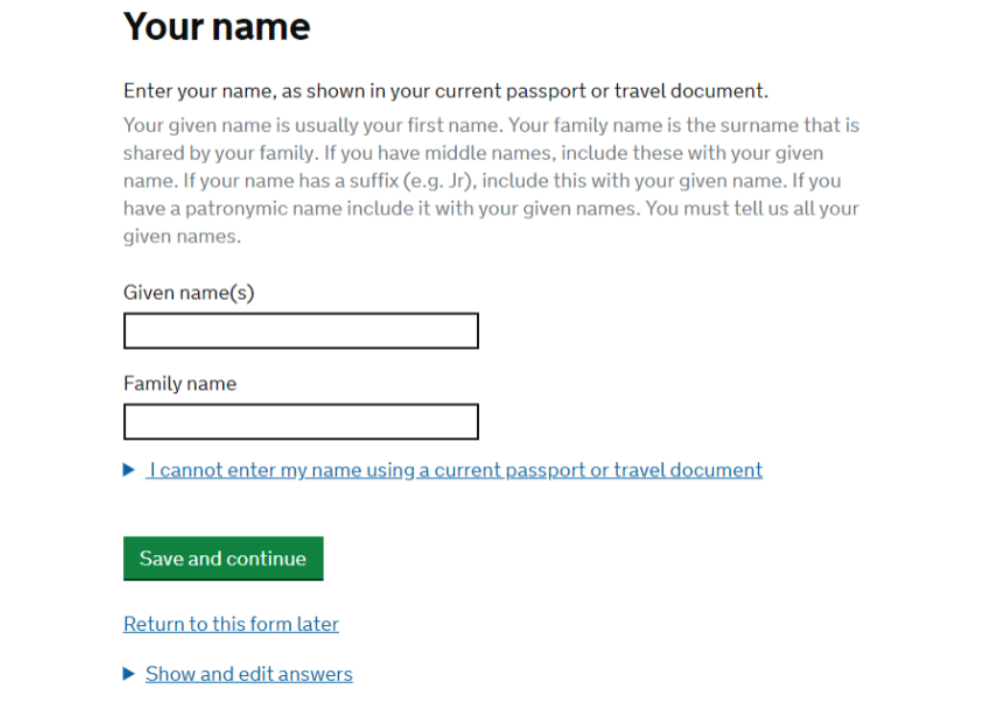Open the Show and edit answers link text
Screen dimensions: 994x714
(x=249, y=674)
